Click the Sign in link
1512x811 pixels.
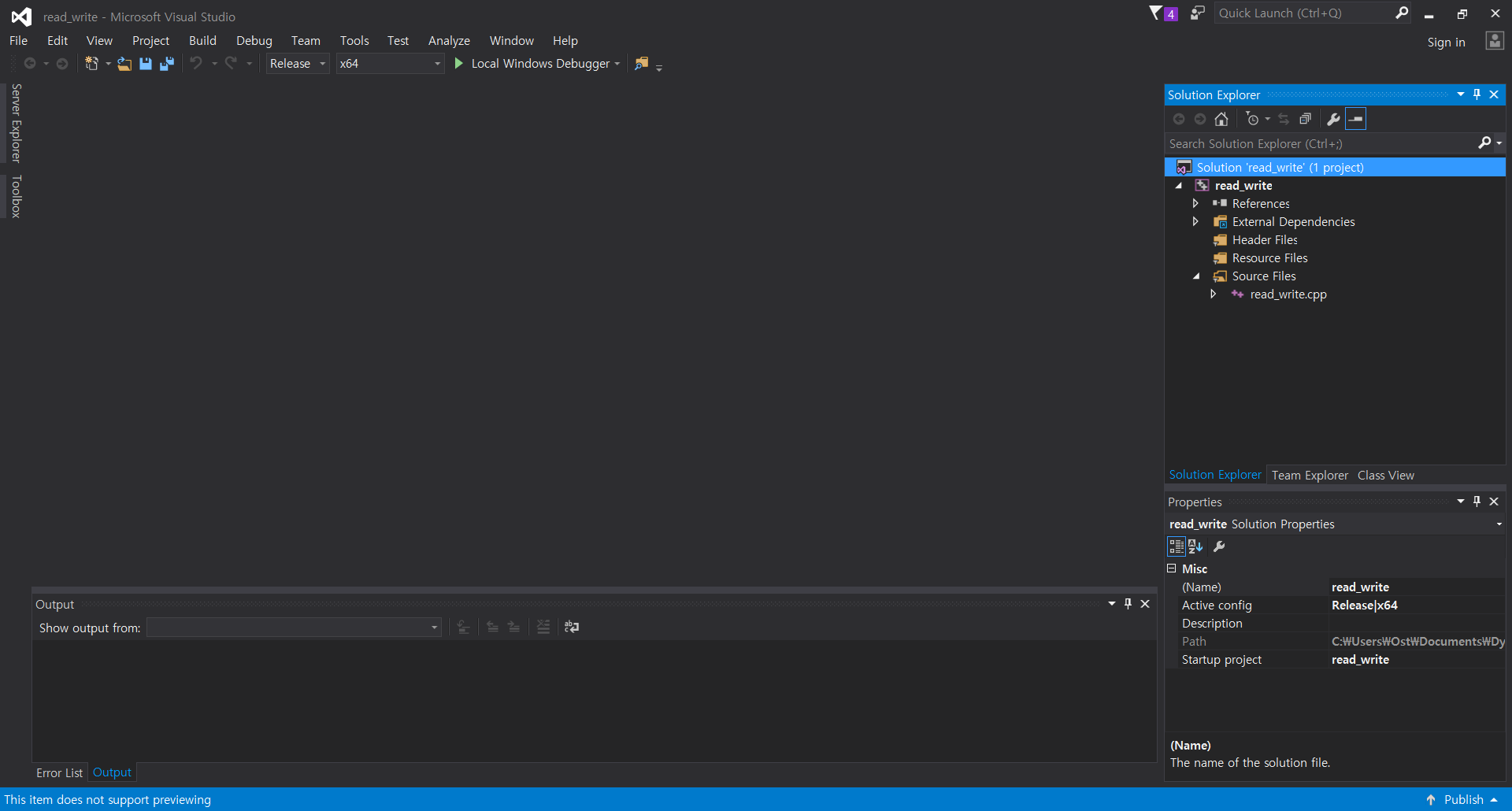tap(1446, 43)
